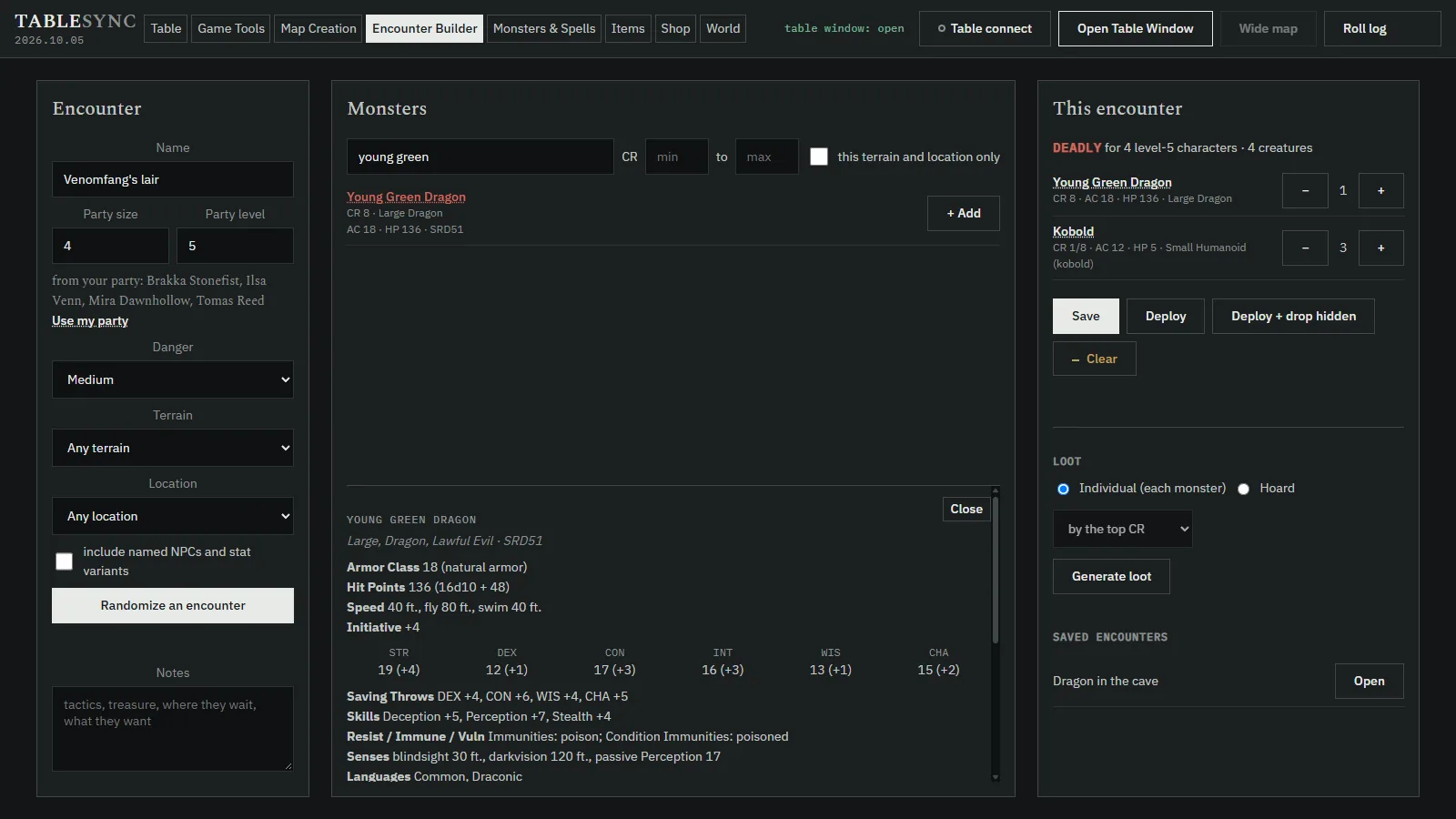This screenshot has width=1456, height=819.
Task: Click Kobold name in This encounter
Action: pyautogui.click(x=1073, y=231)
